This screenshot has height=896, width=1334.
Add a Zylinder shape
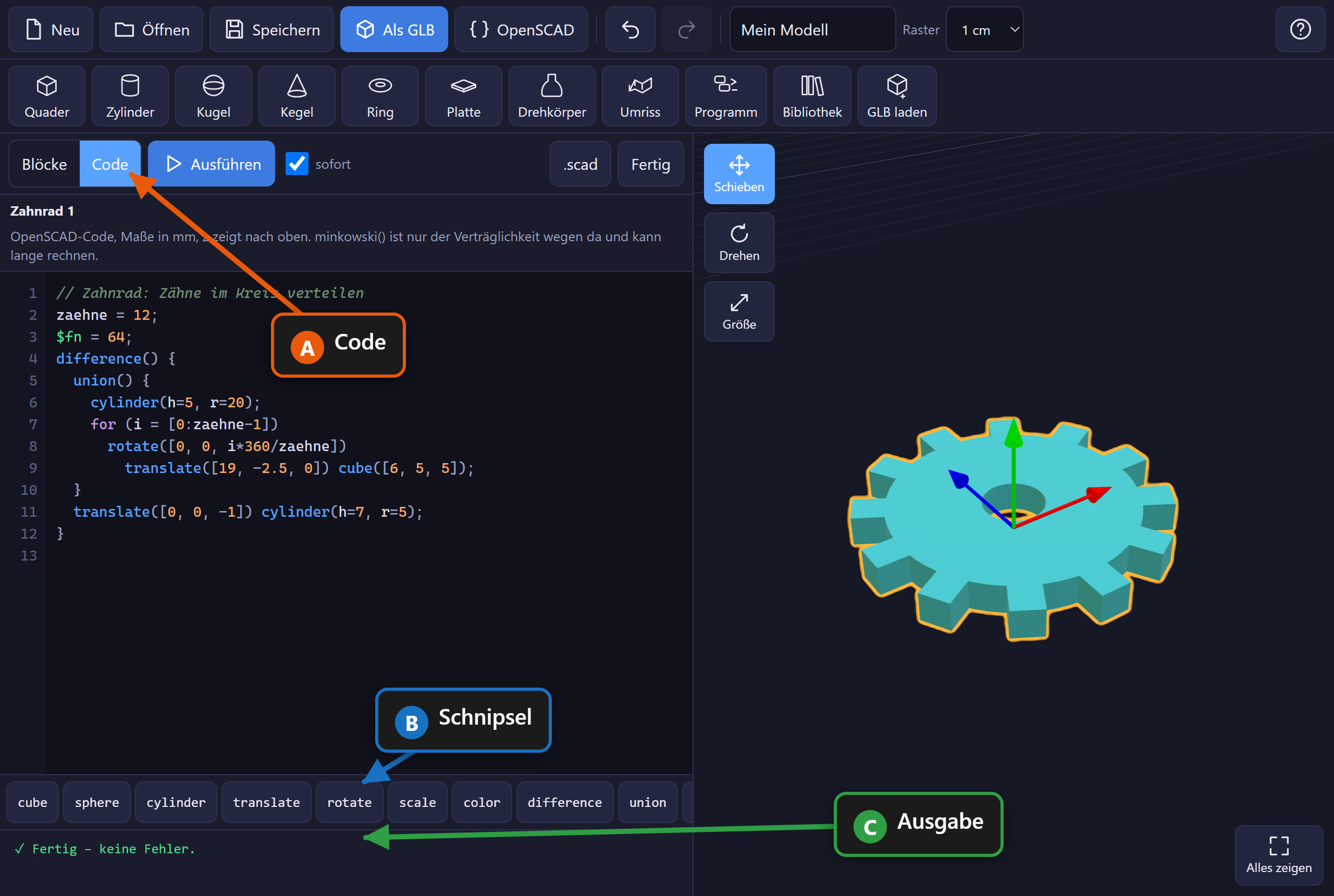coord(130,96)
